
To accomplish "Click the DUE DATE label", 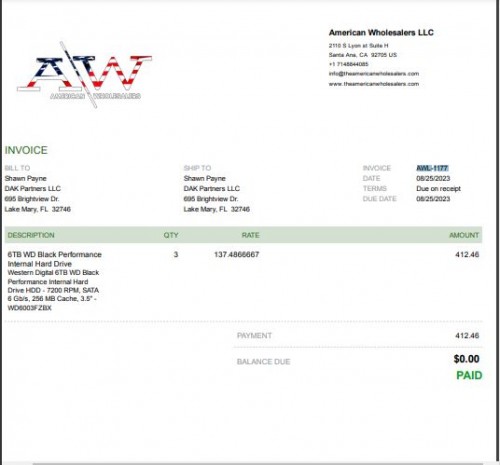I will pos(380,199).
